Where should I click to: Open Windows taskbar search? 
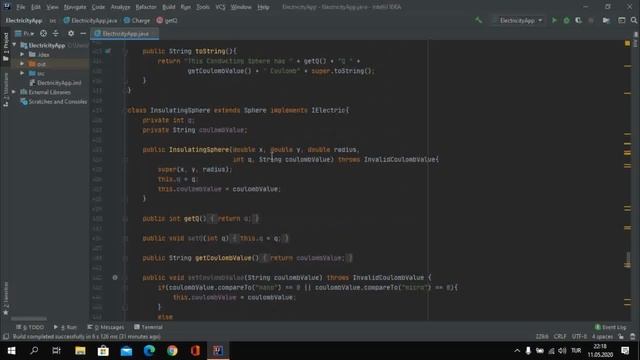click(34, 351)
